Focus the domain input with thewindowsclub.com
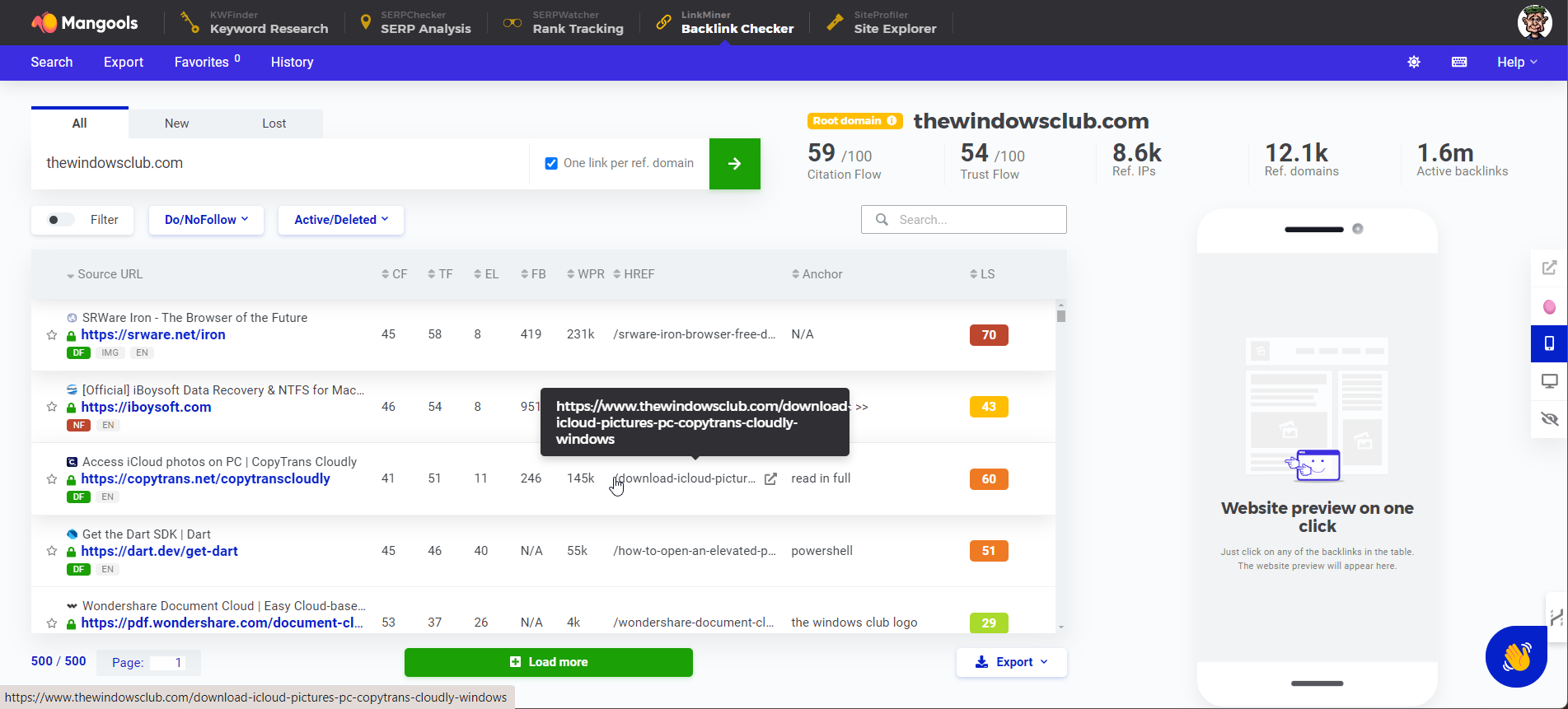This screenshot has width=1568, height=709. 280,163
